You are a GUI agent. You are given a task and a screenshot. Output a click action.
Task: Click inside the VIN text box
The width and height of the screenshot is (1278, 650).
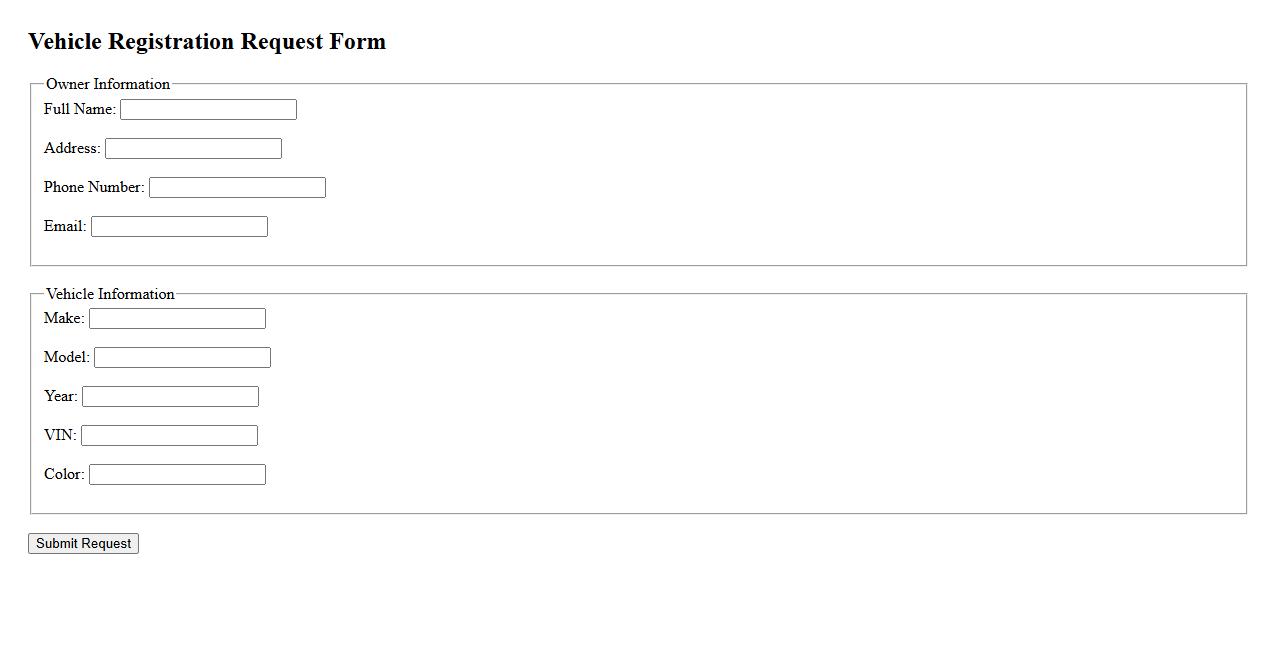tap(169, 435)
